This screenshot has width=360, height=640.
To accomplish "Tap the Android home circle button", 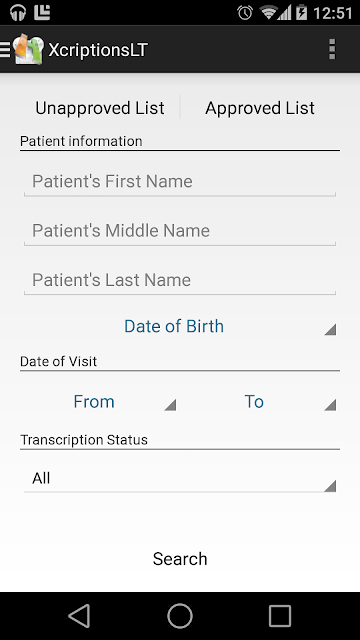I will [x=180, y=616].
